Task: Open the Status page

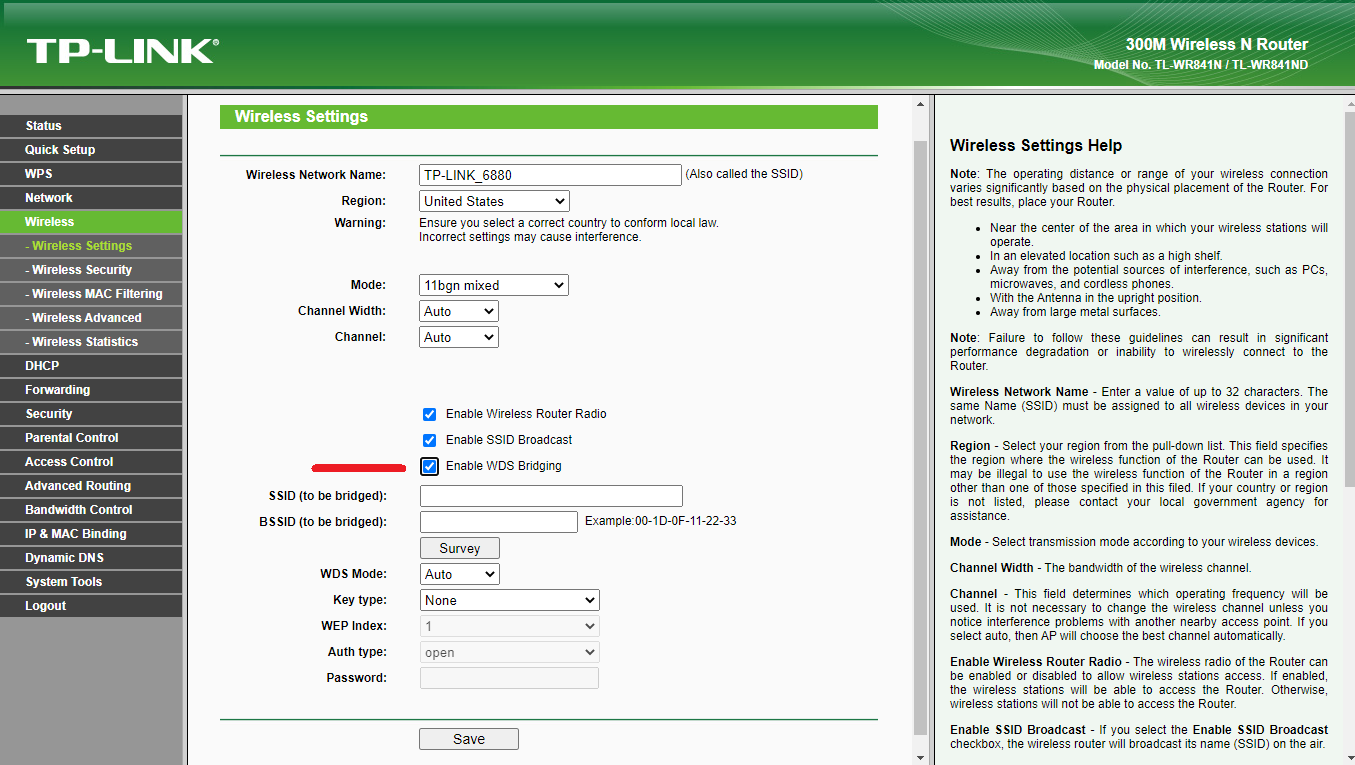Action: (91, 126)
